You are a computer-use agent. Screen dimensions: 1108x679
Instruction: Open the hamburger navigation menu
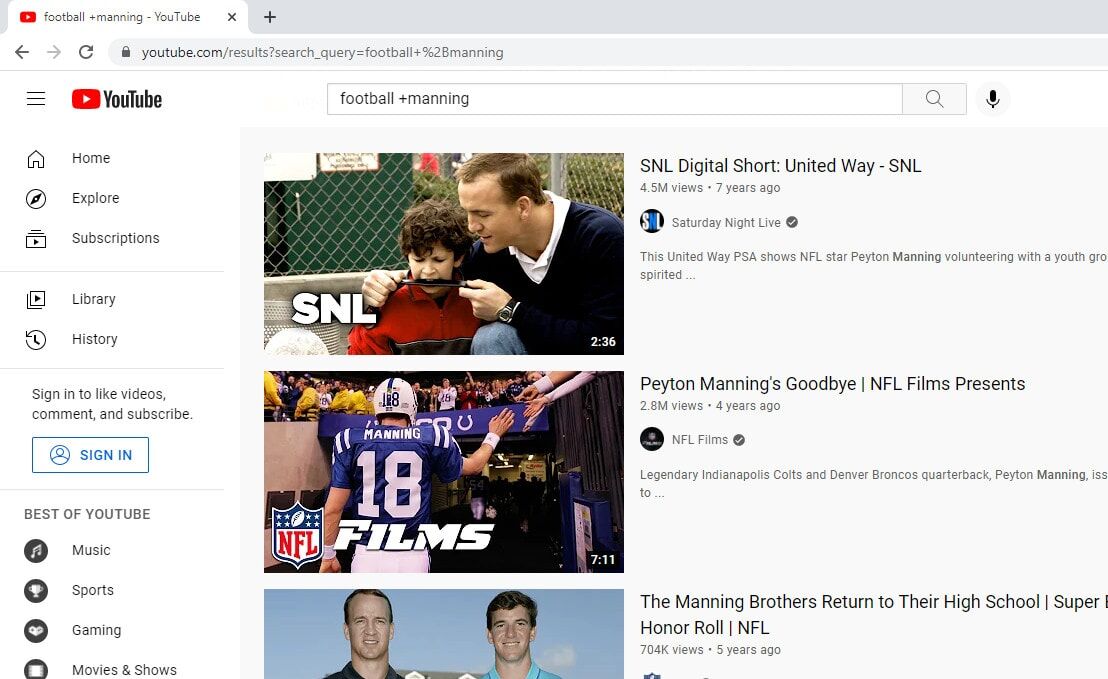36,98
